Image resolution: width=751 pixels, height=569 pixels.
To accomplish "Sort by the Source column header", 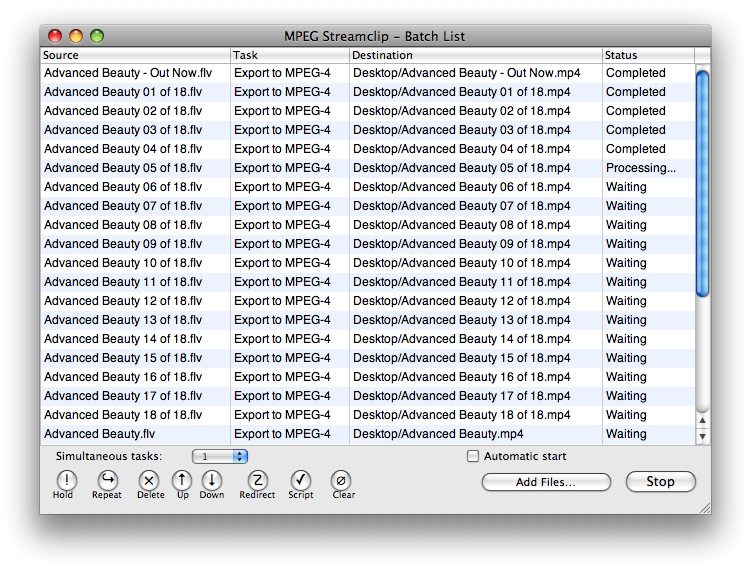I will 136,55.
